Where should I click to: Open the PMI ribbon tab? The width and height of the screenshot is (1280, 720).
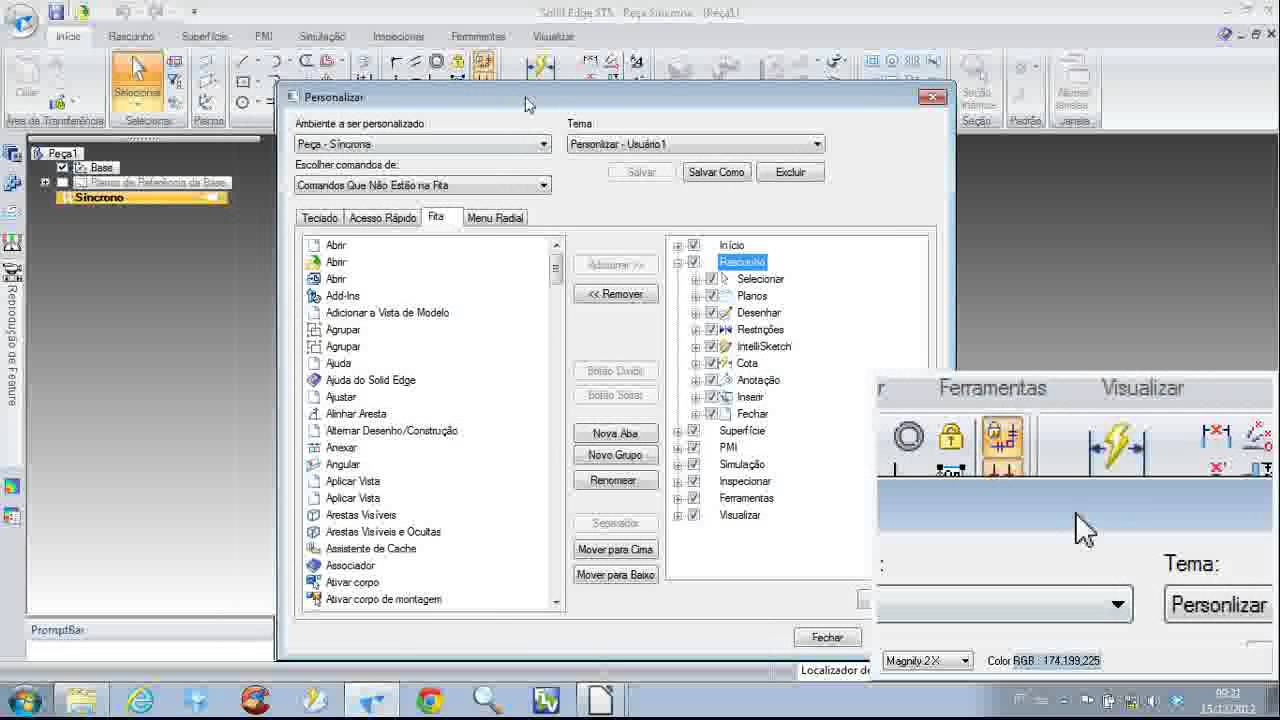[x=263, y=36]
